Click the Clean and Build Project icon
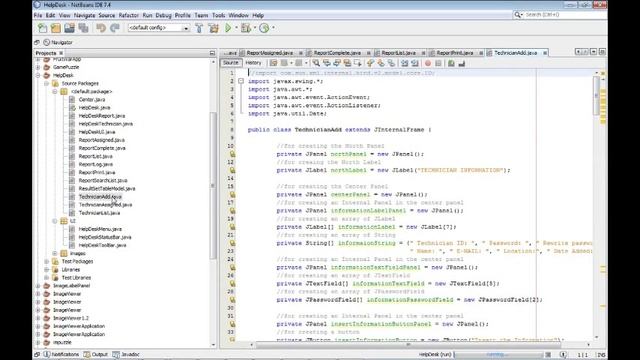 [213, 28]
